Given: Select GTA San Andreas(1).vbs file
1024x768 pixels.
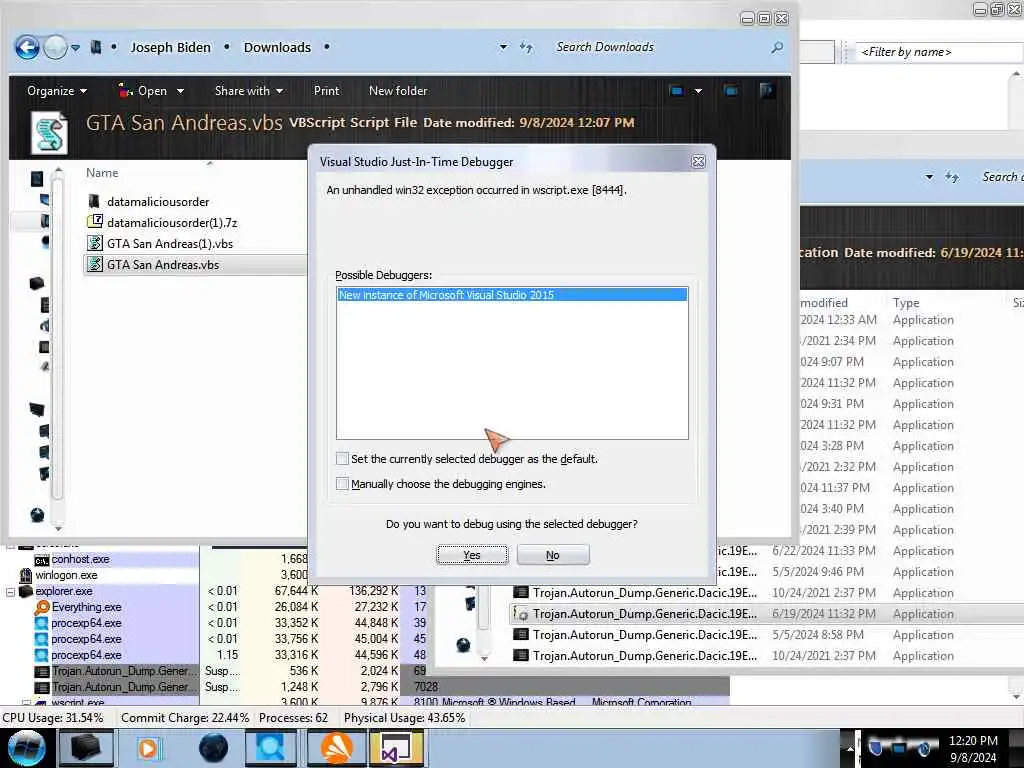Looking at the screenshot, I should pyautogui.click(x=170, y=244).
